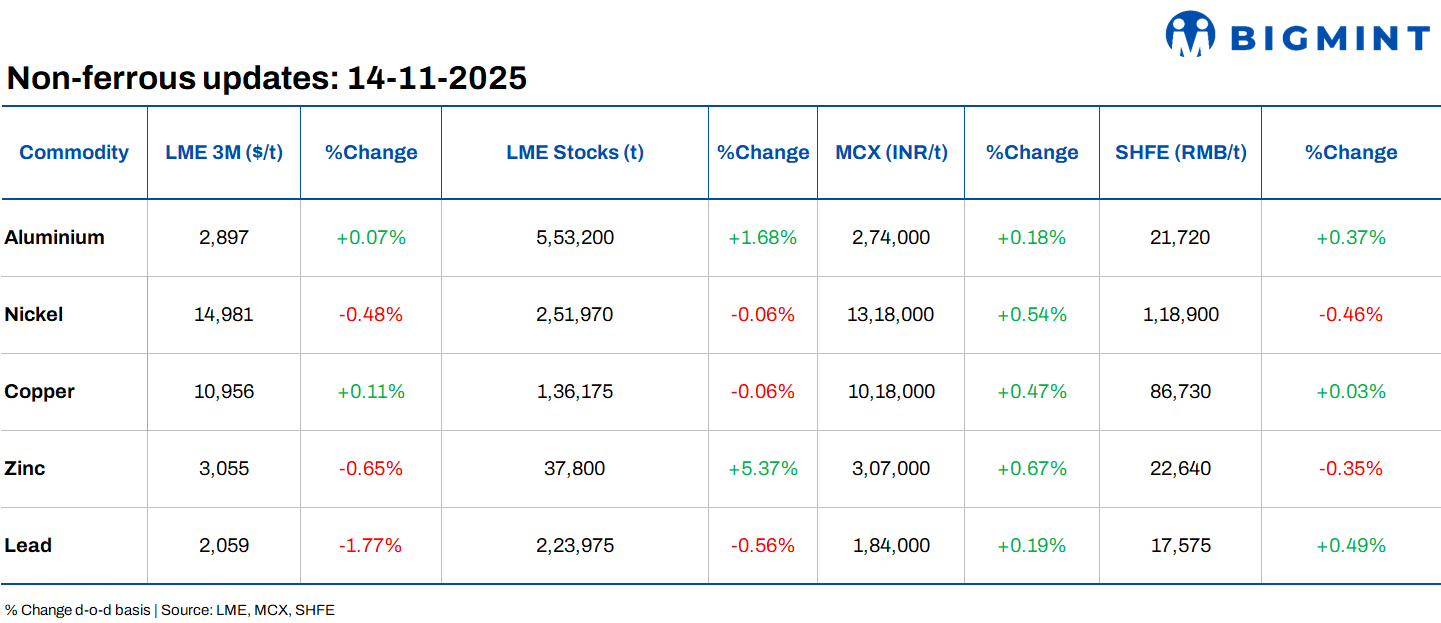Expand the Lead commodity row
This screenshot has height=623, width=1441.
(28, 545)
